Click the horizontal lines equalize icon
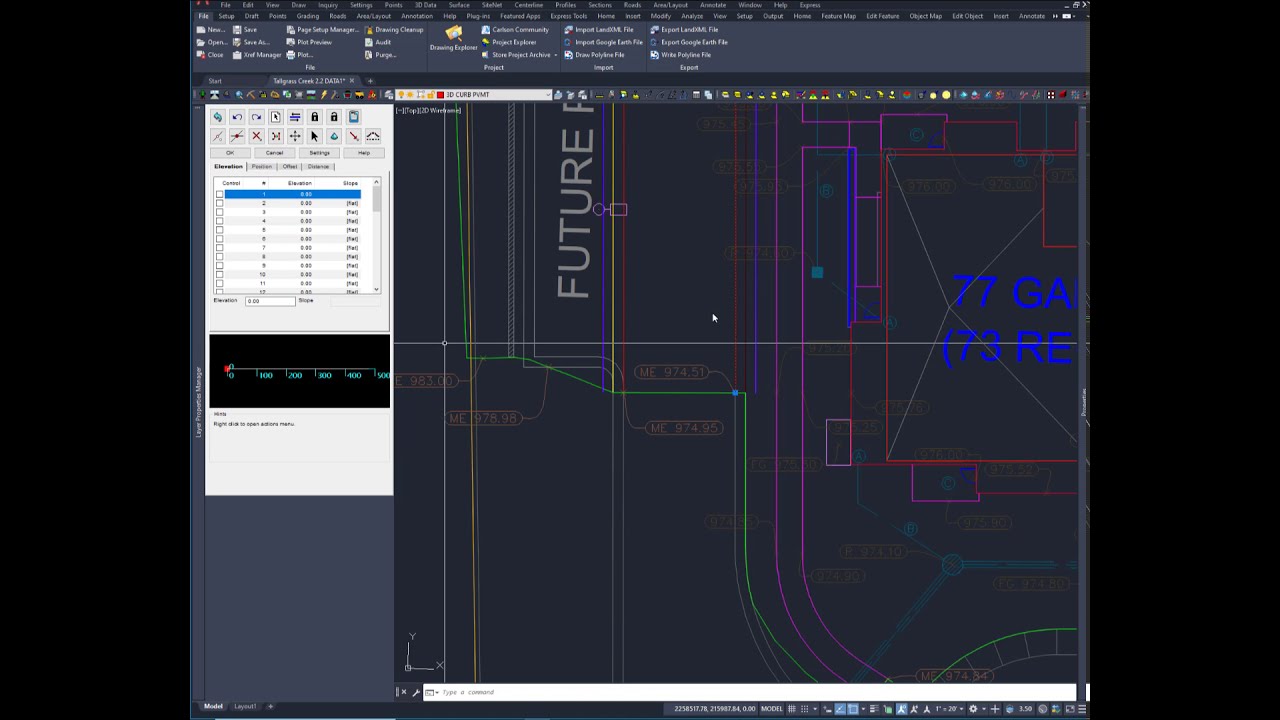The image size is (1280, 720). [295, 117]
